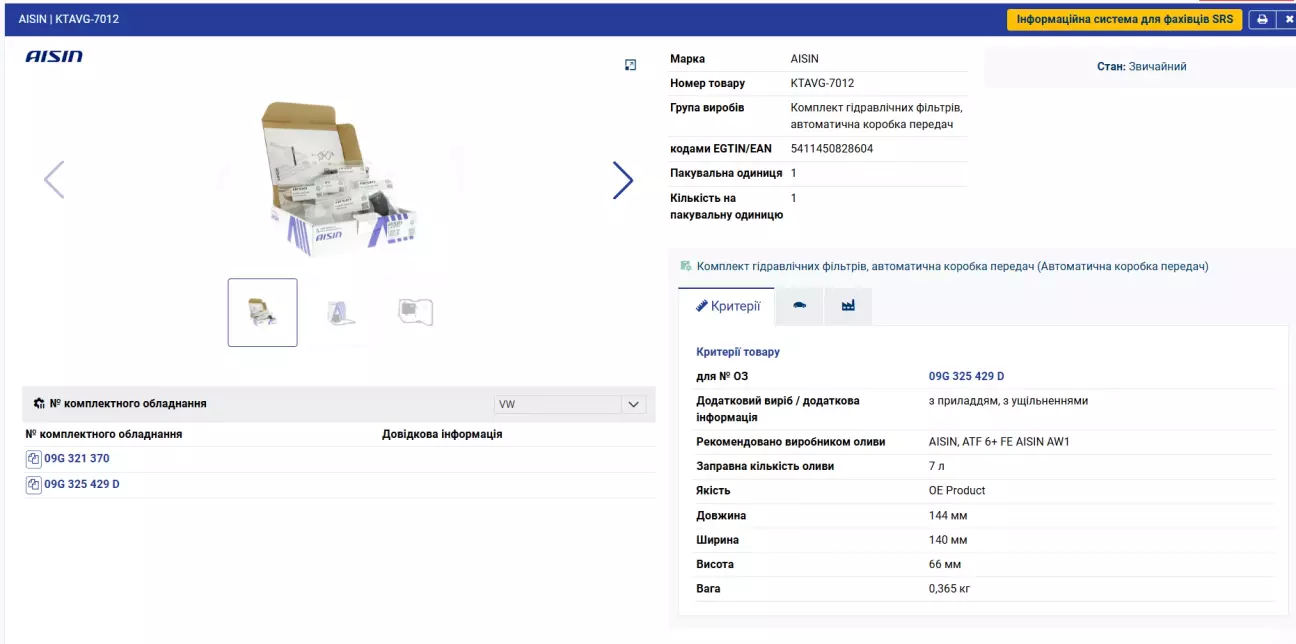Expand the product image to full view
This screenshot has width=1296, height=644.
630,65
